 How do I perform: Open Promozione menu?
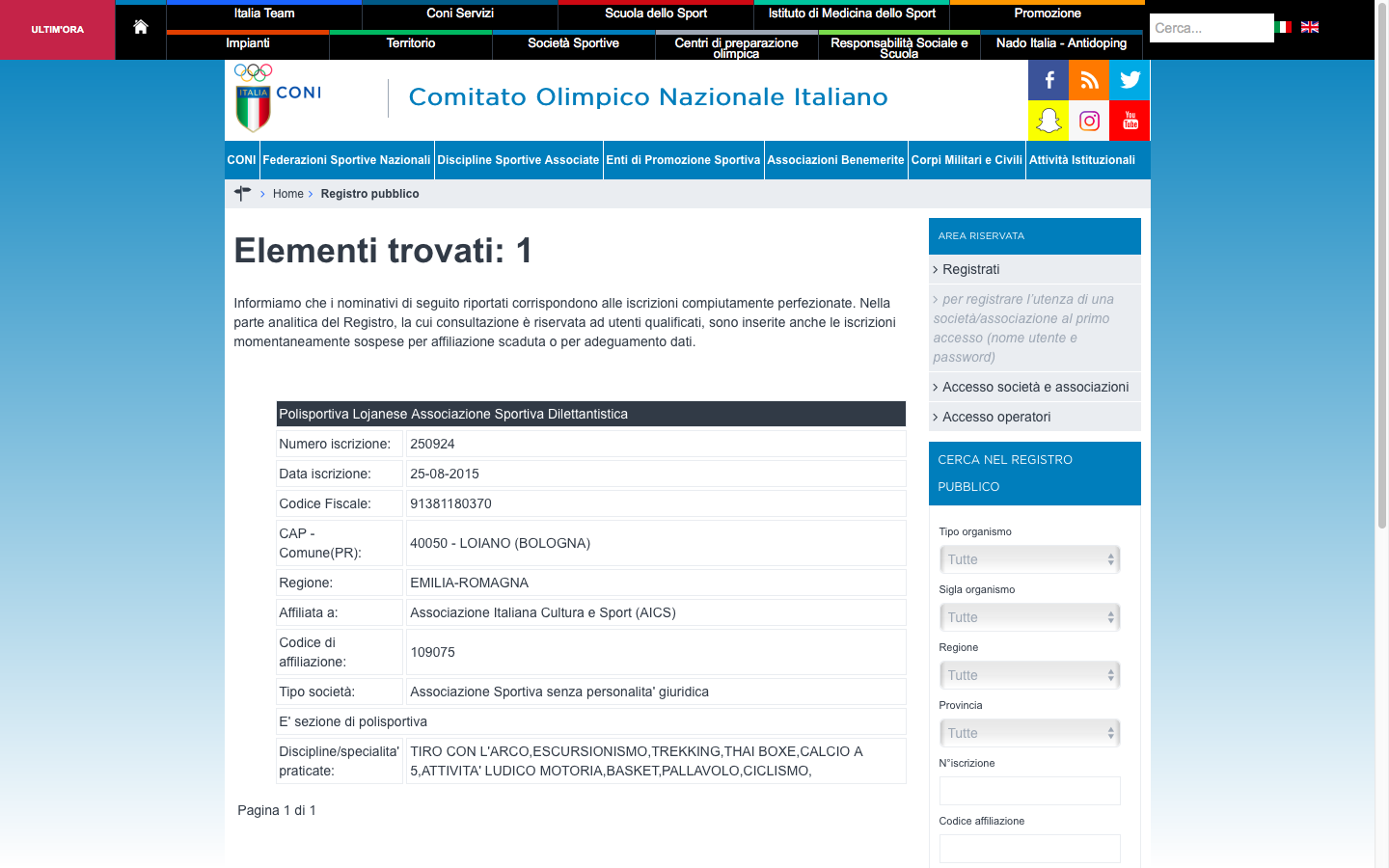[1048, 14]
